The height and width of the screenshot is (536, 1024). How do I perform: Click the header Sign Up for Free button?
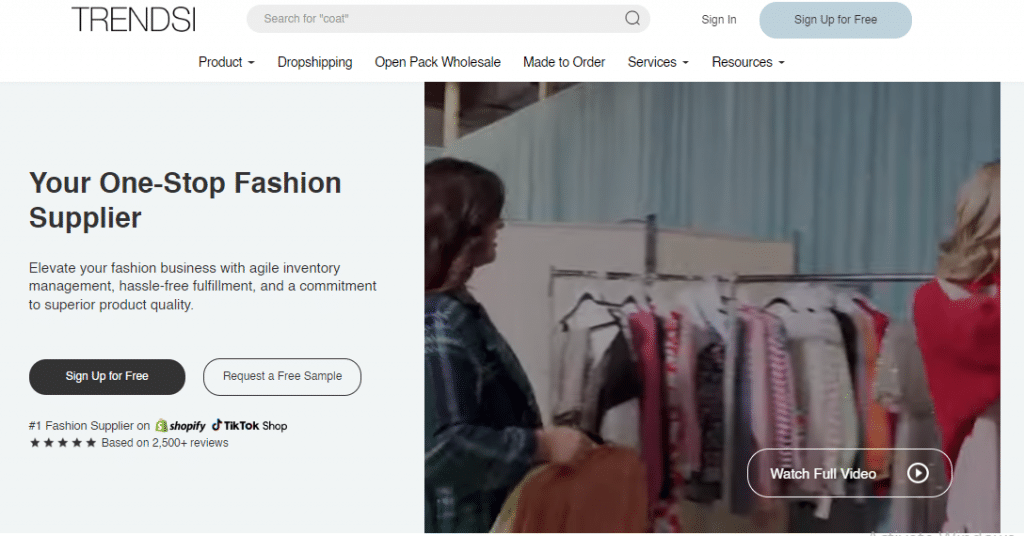tap(835, 20)
